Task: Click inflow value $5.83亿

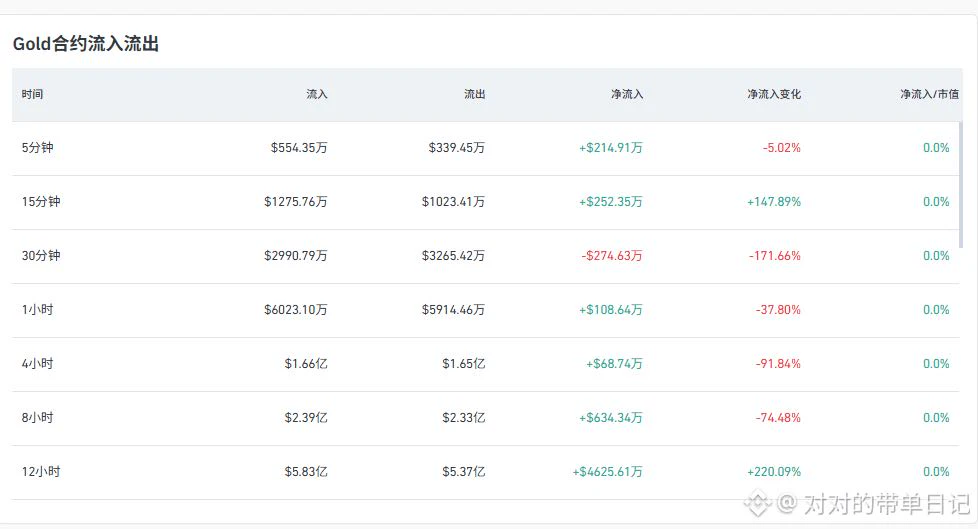Action: point(306,472)
